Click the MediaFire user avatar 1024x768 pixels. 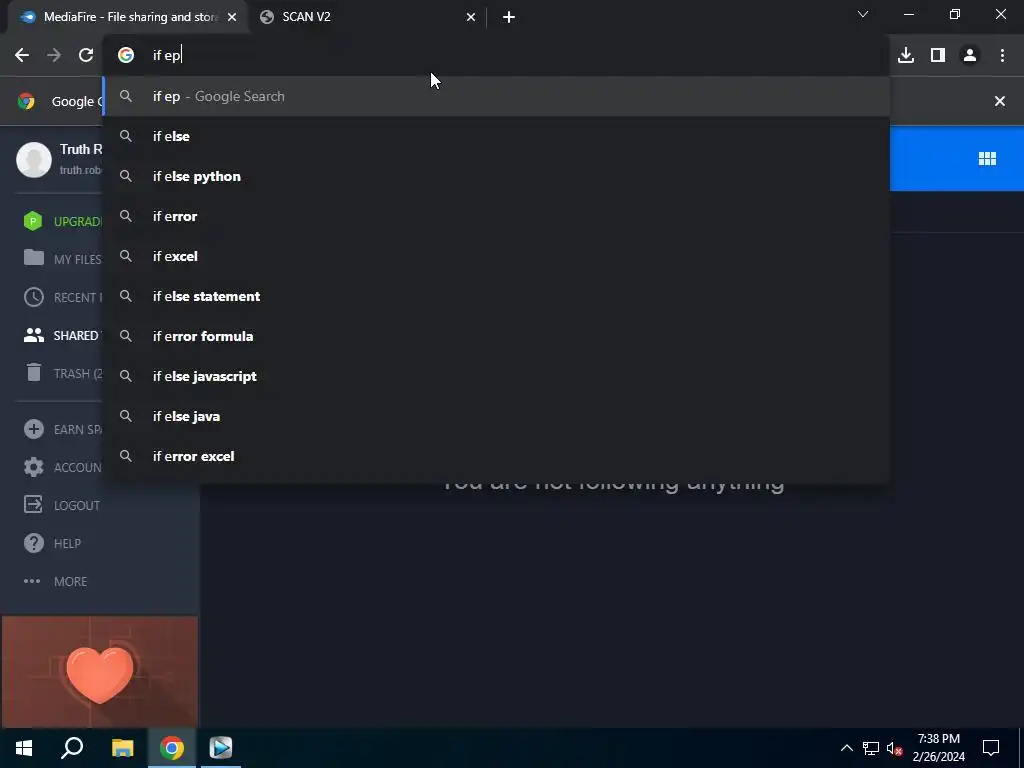click(33, 159)
